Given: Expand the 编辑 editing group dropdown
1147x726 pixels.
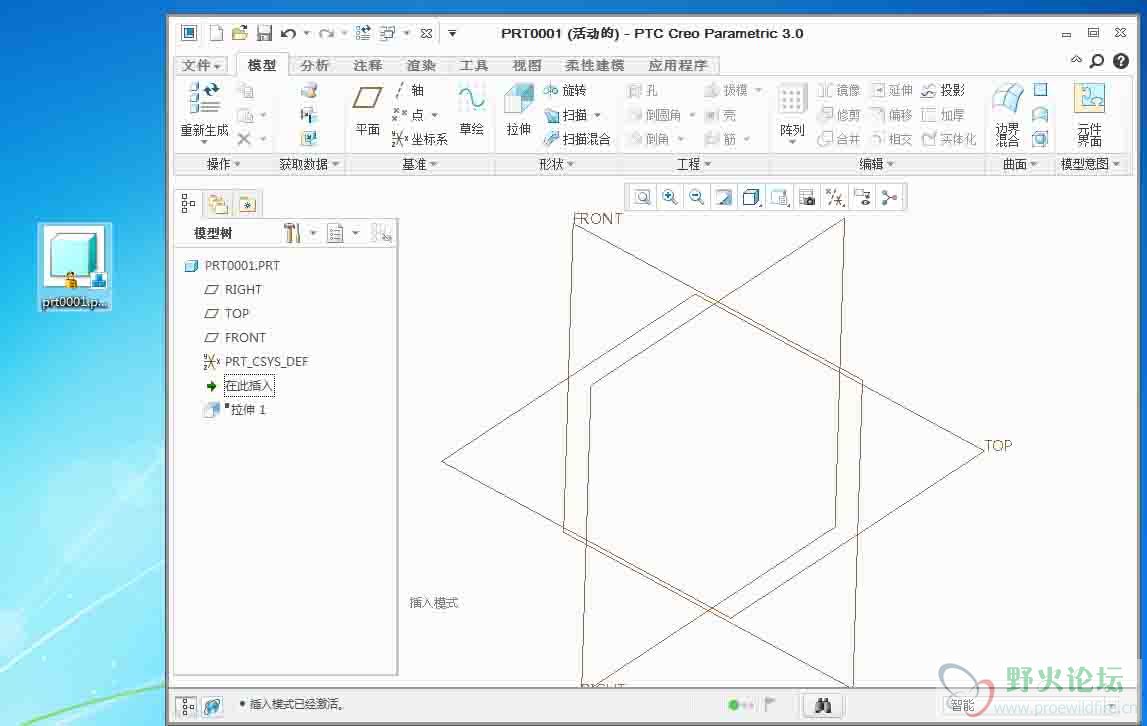Looking at the screenshot, I should click(876, 164).
